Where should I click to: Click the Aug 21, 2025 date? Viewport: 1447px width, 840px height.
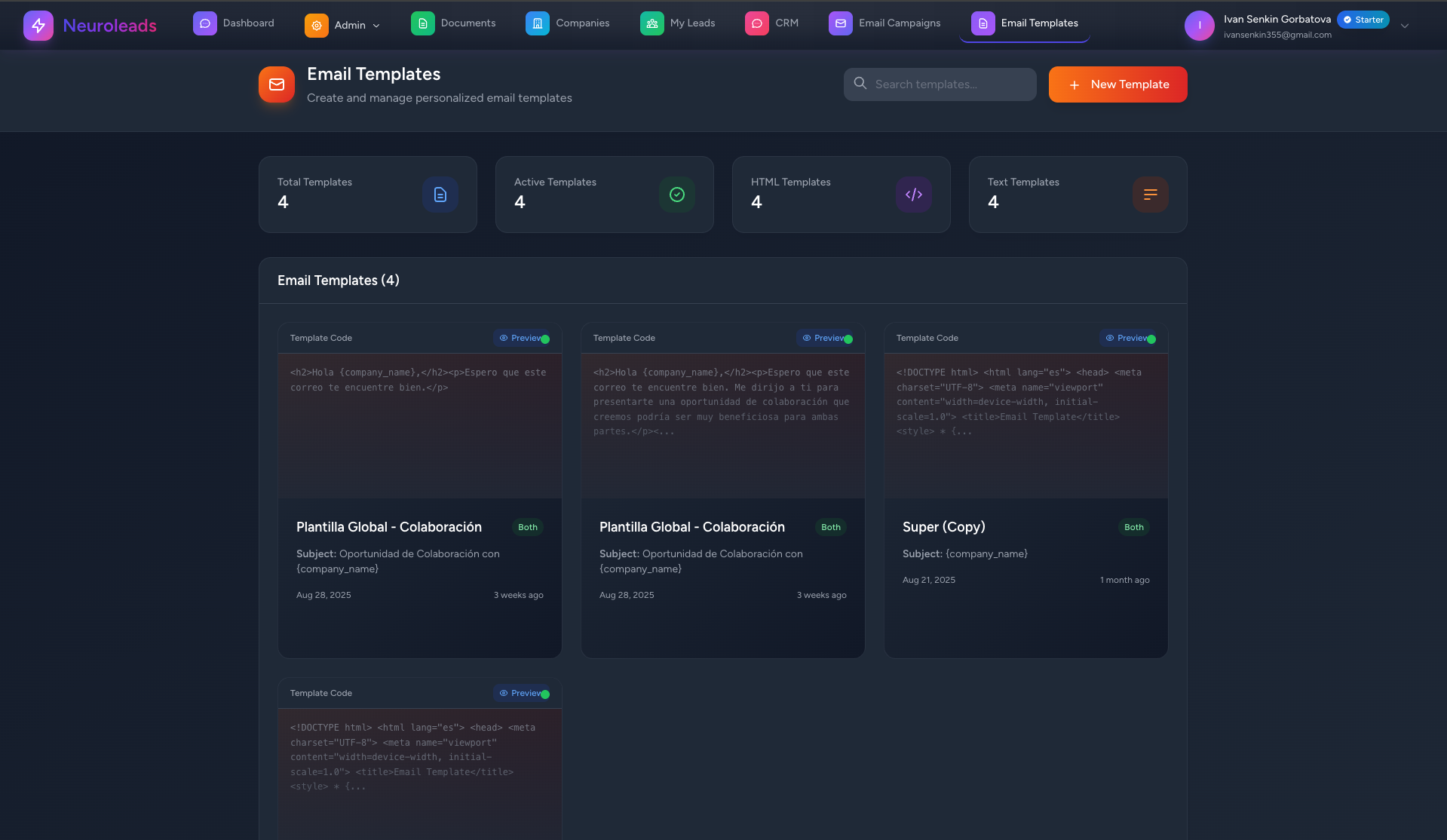coord(929,580)
